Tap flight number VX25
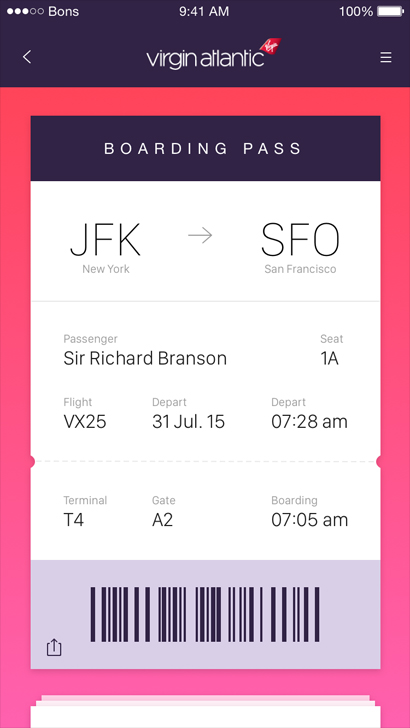 [x=85, y=422]
